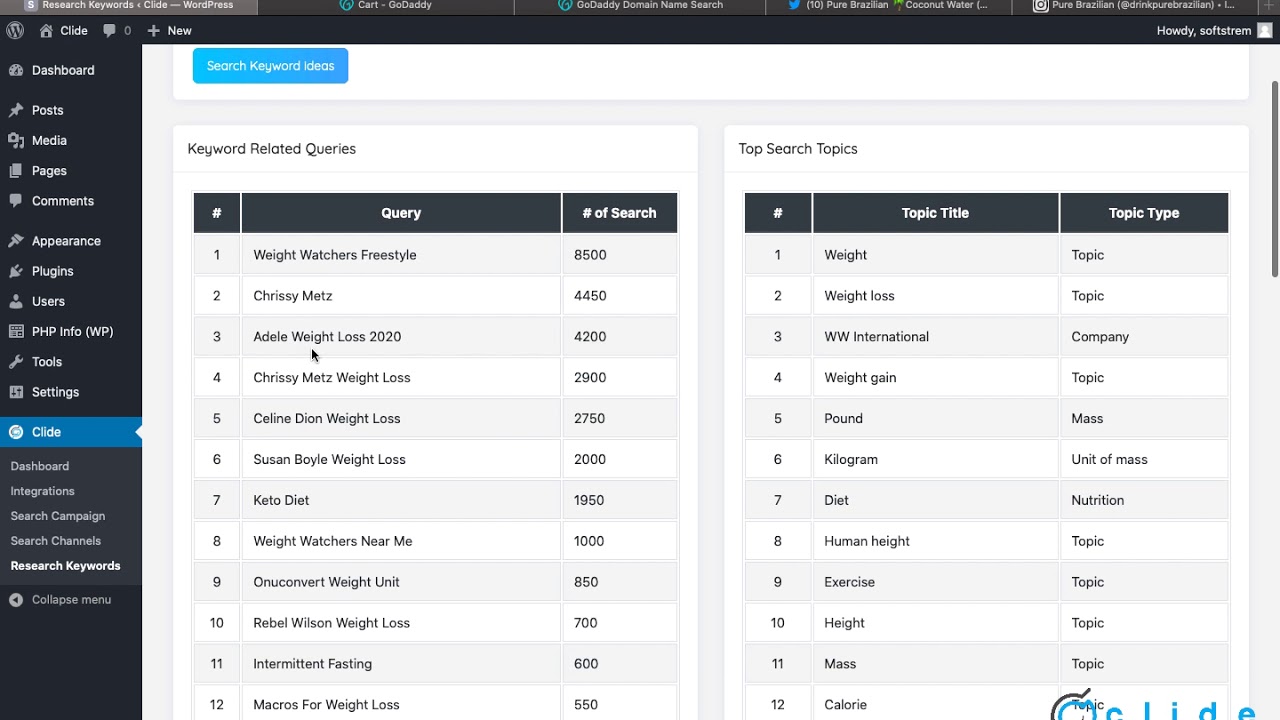Click the Comments icon in sidebar

click(x=15, y=200)
